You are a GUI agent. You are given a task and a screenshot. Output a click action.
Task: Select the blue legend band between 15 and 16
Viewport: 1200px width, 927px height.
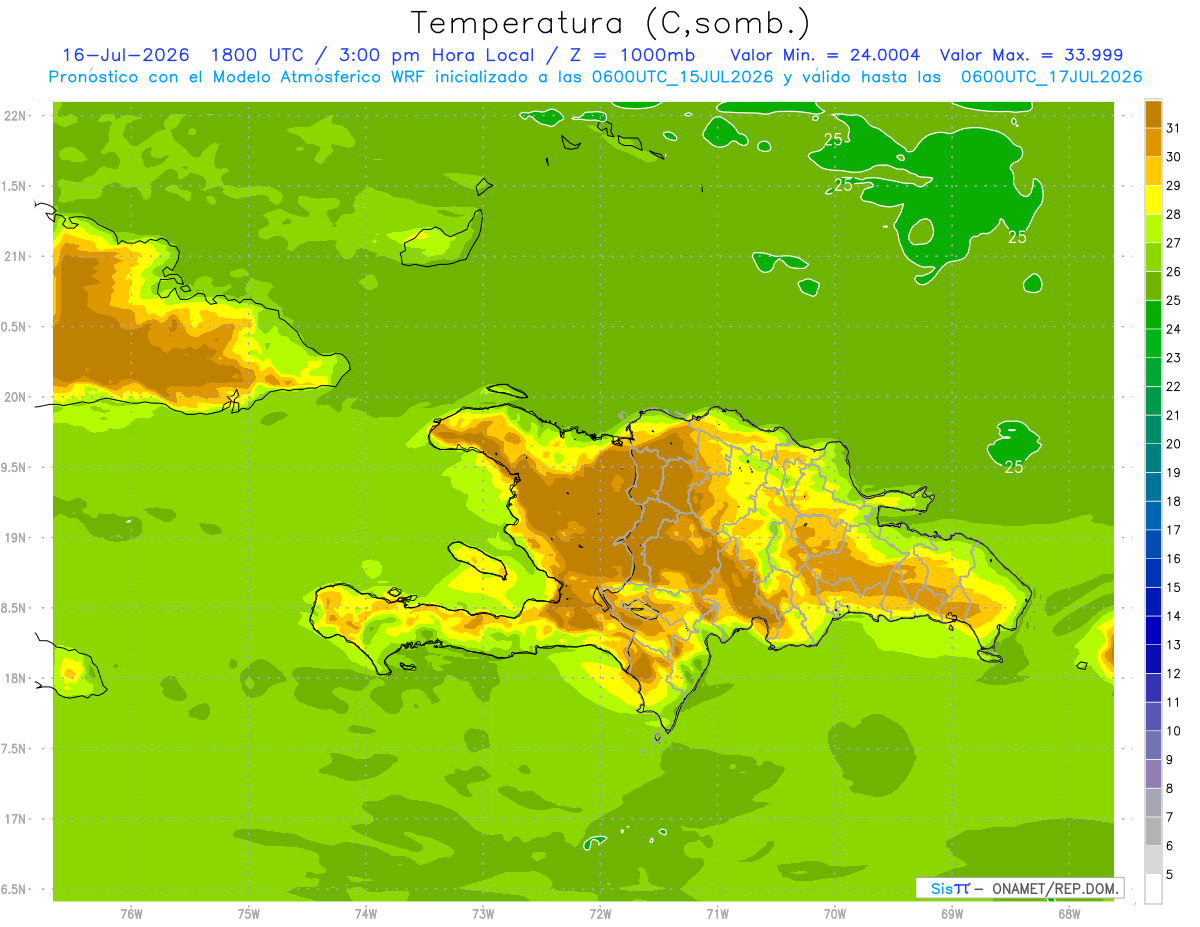1153,573
